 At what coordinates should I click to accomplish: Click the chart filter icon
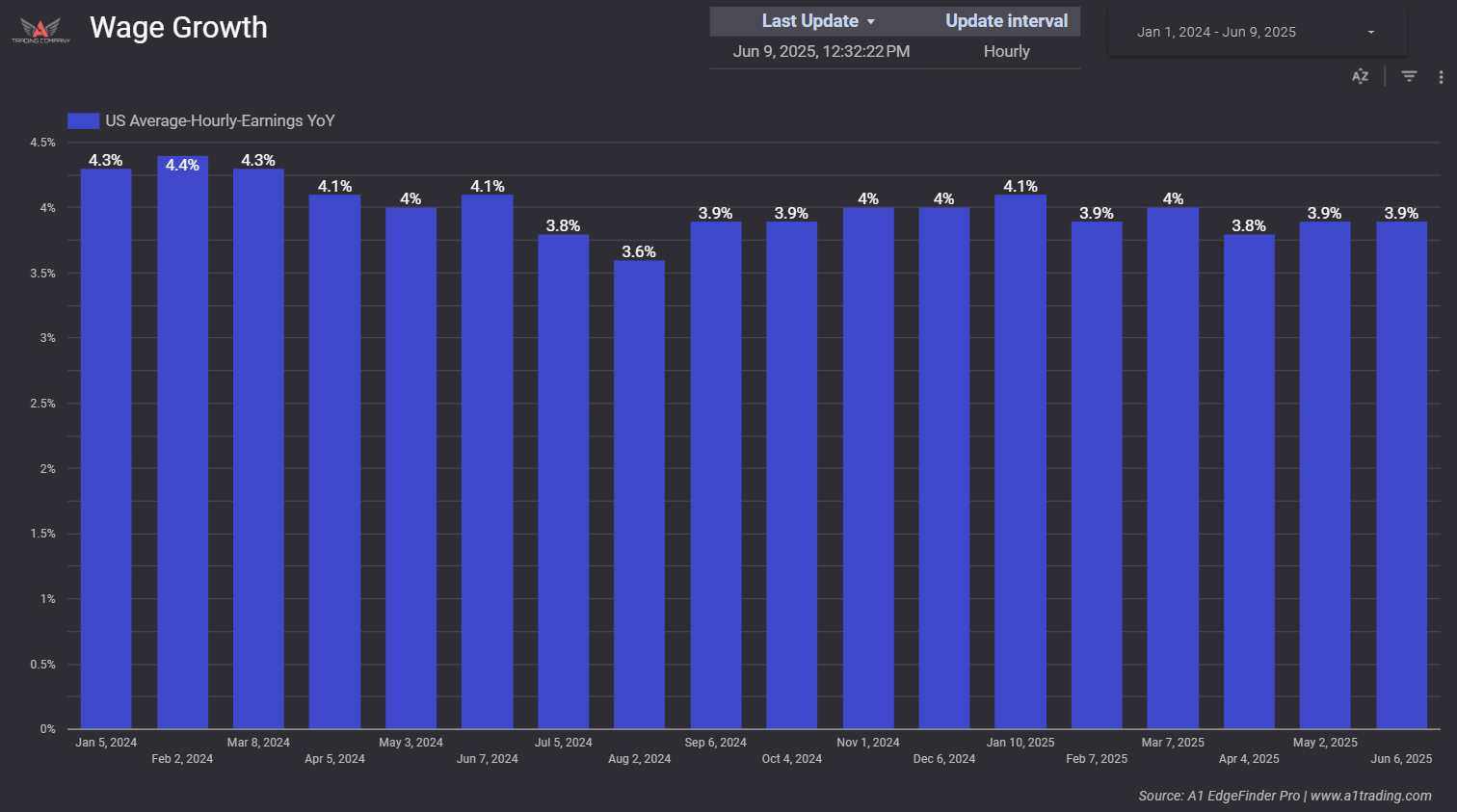[x=1409, y=77]
